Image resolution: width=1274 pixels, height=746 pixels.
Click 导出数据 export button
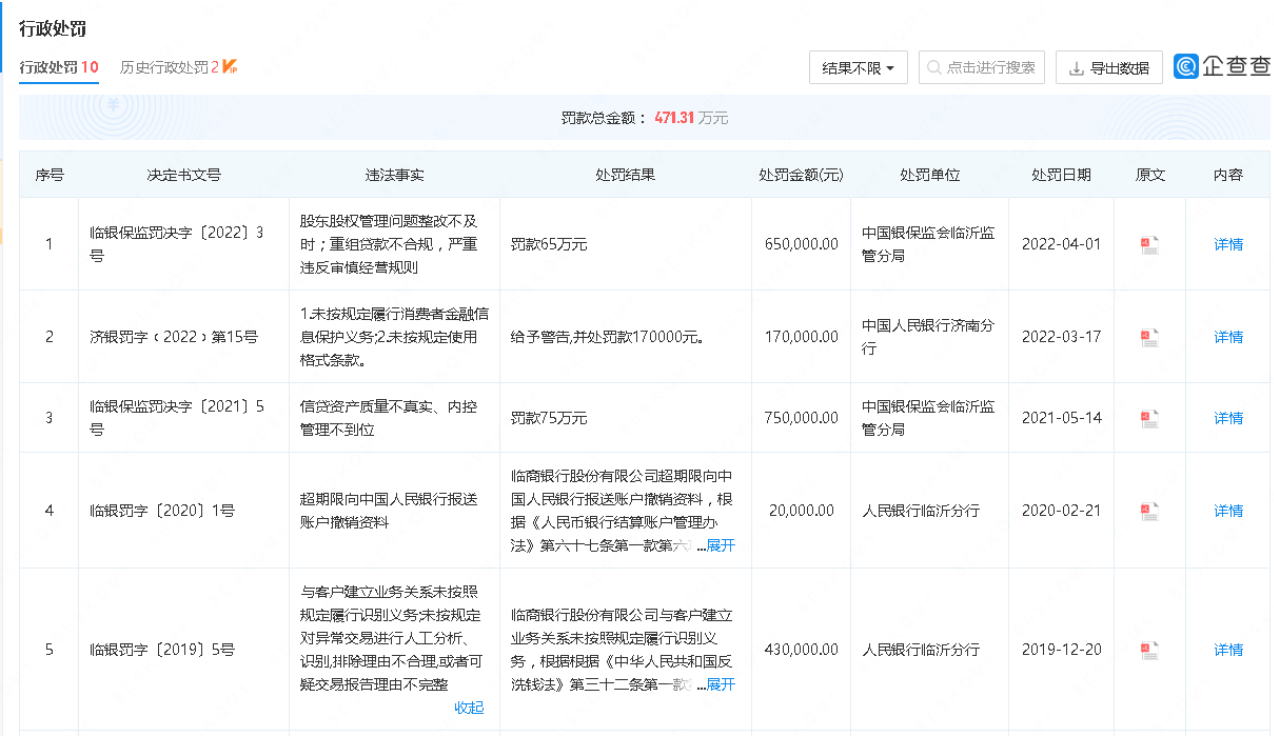1109,68
